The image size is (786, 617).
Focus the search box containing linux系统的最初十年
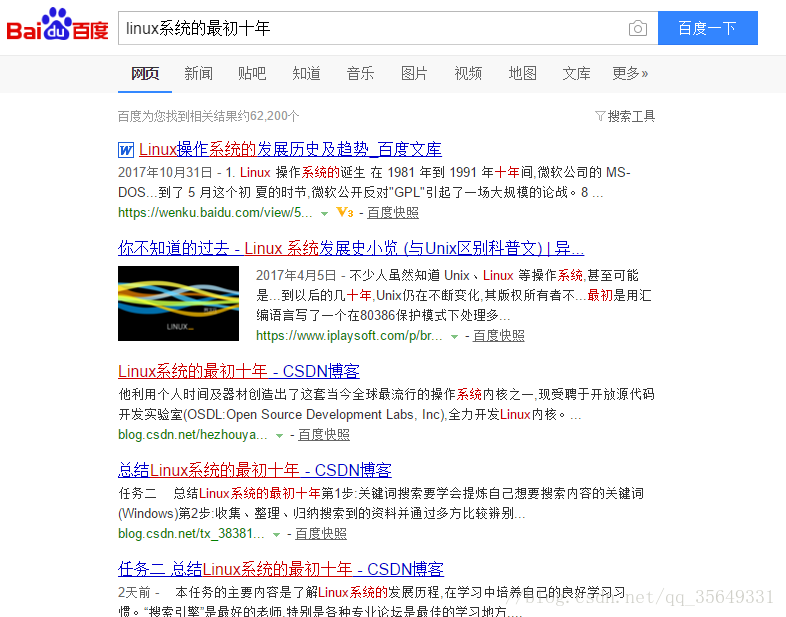[x=387, y=28]
